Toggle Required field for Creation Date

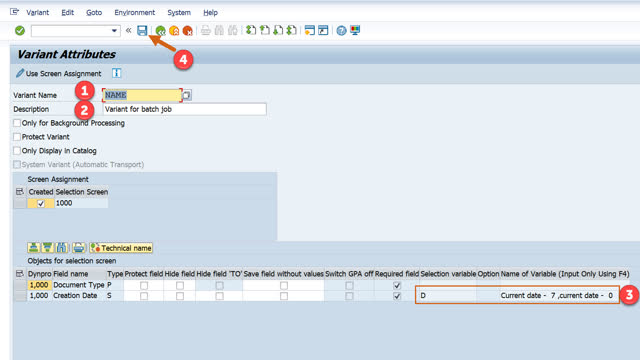coord(397,296)
